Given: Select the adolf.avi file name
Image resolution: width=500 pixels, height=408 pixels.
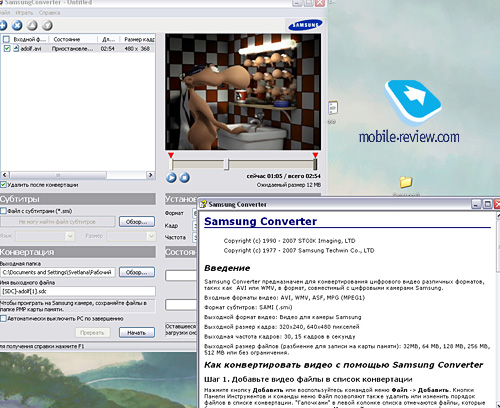Looking at the screenshot, I should [x=31, y=49].
